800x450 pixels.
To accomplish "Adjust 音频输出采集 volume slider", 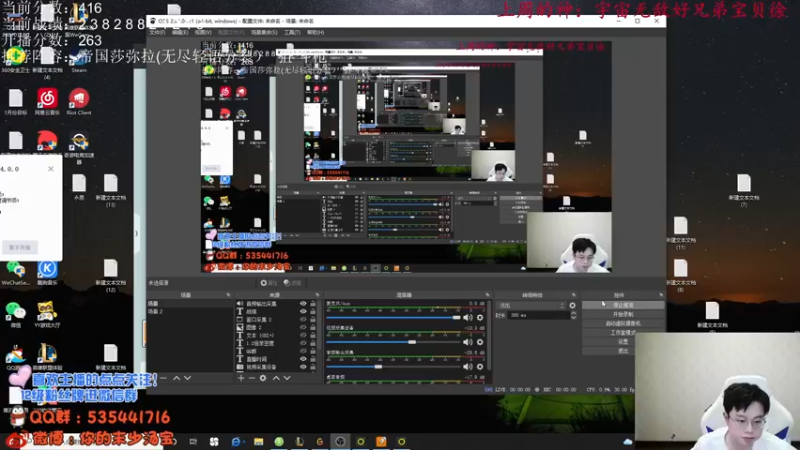I will click(393, 366).
